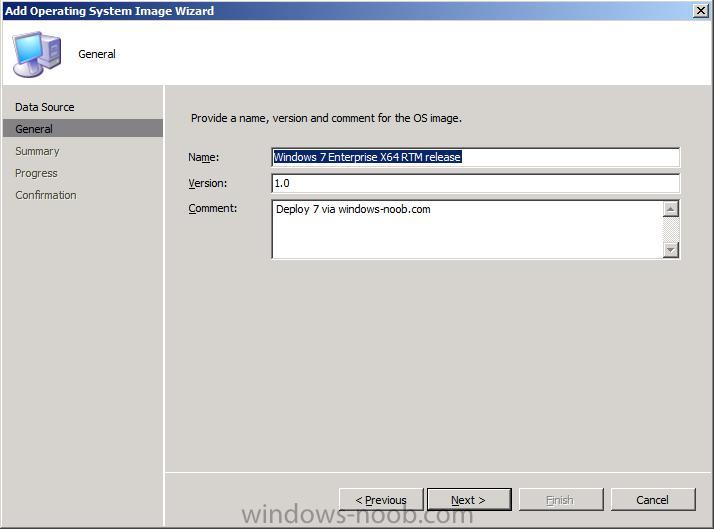Screen dimensions: 714x529
Task: Click Comment box scroll up arrow
Action: pyautogui.click(x=670, y=209)
